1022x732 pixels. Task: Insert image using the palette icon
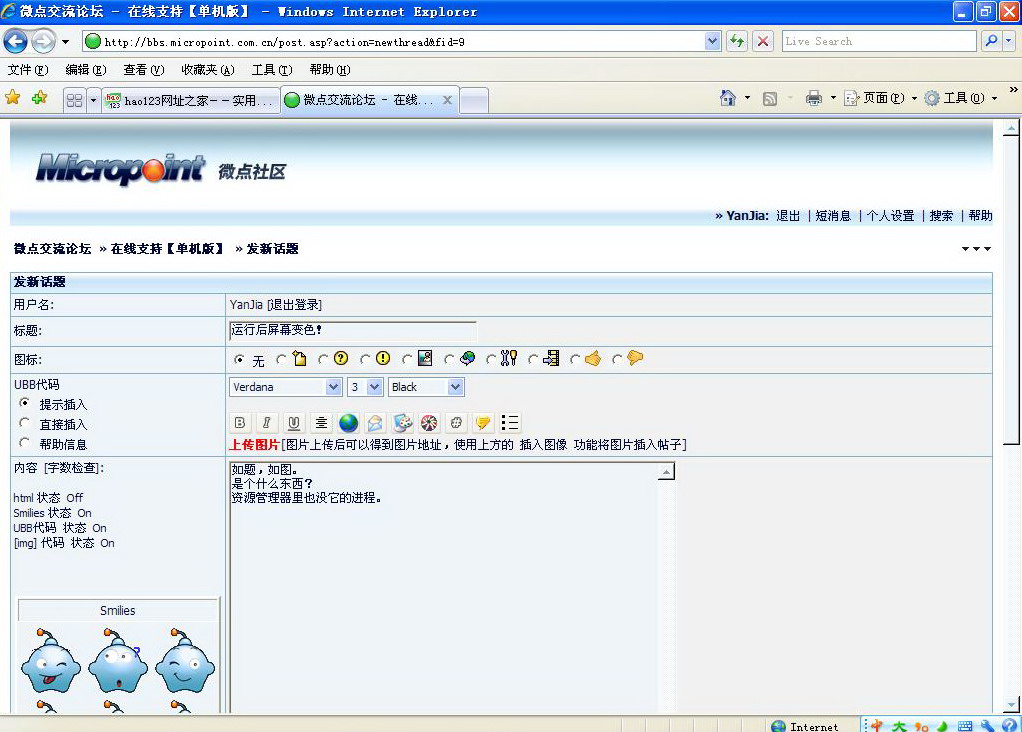click(x=402, y=423)
